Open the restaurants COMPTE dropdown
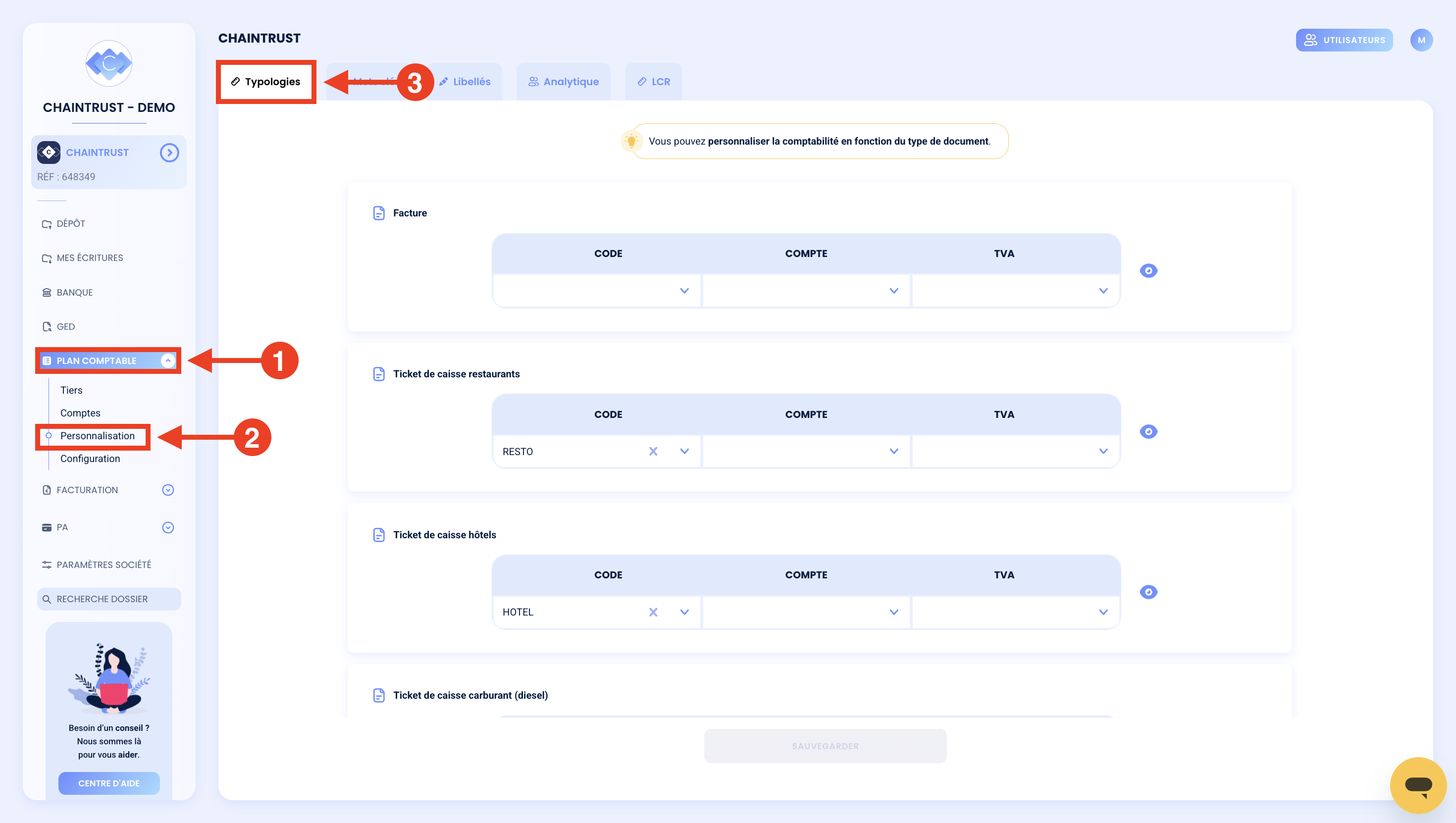The image size is (1456, 823). (806, 452)
